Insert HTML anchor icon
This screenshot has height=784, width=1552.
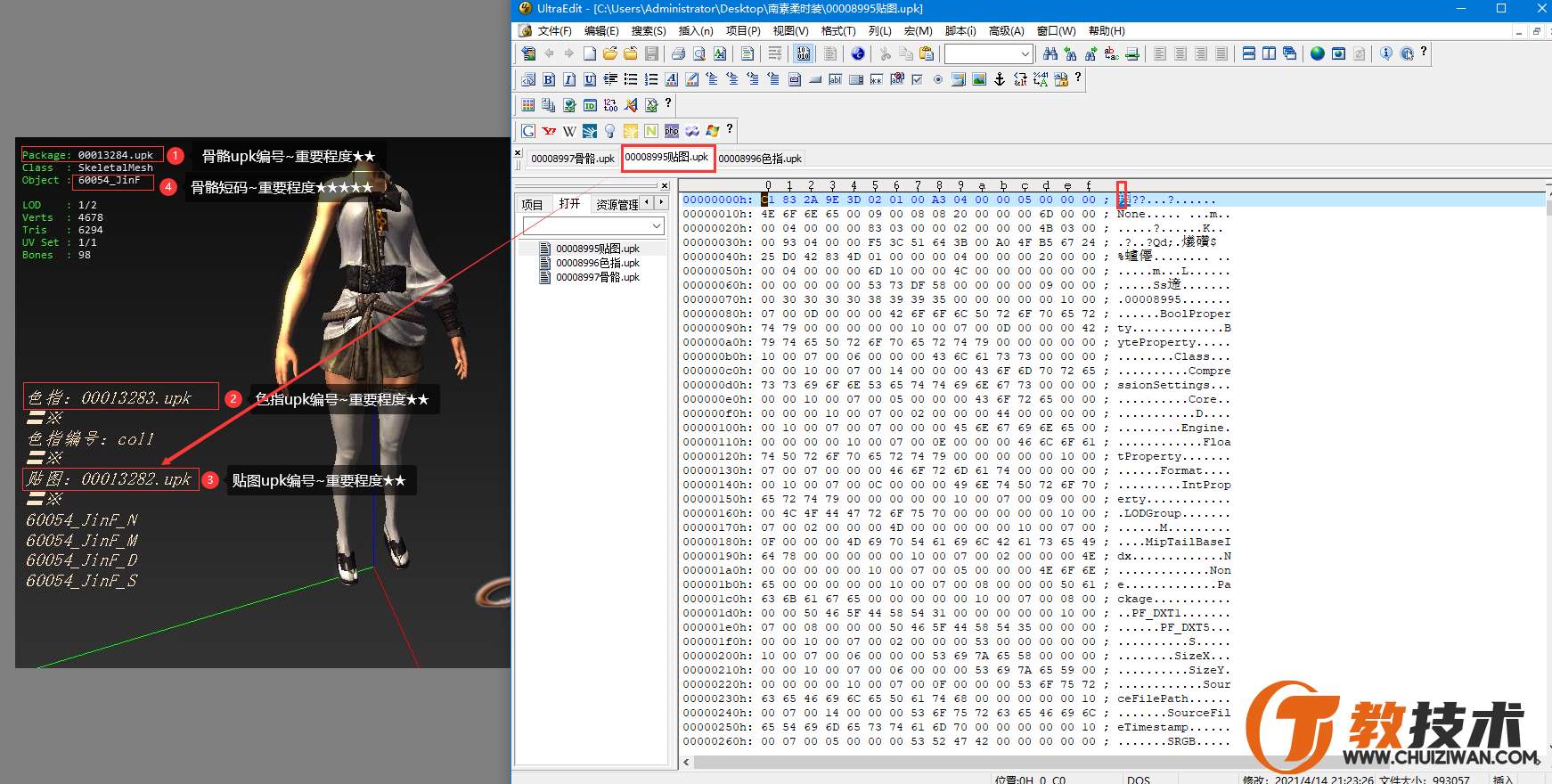pos(1000,80)
